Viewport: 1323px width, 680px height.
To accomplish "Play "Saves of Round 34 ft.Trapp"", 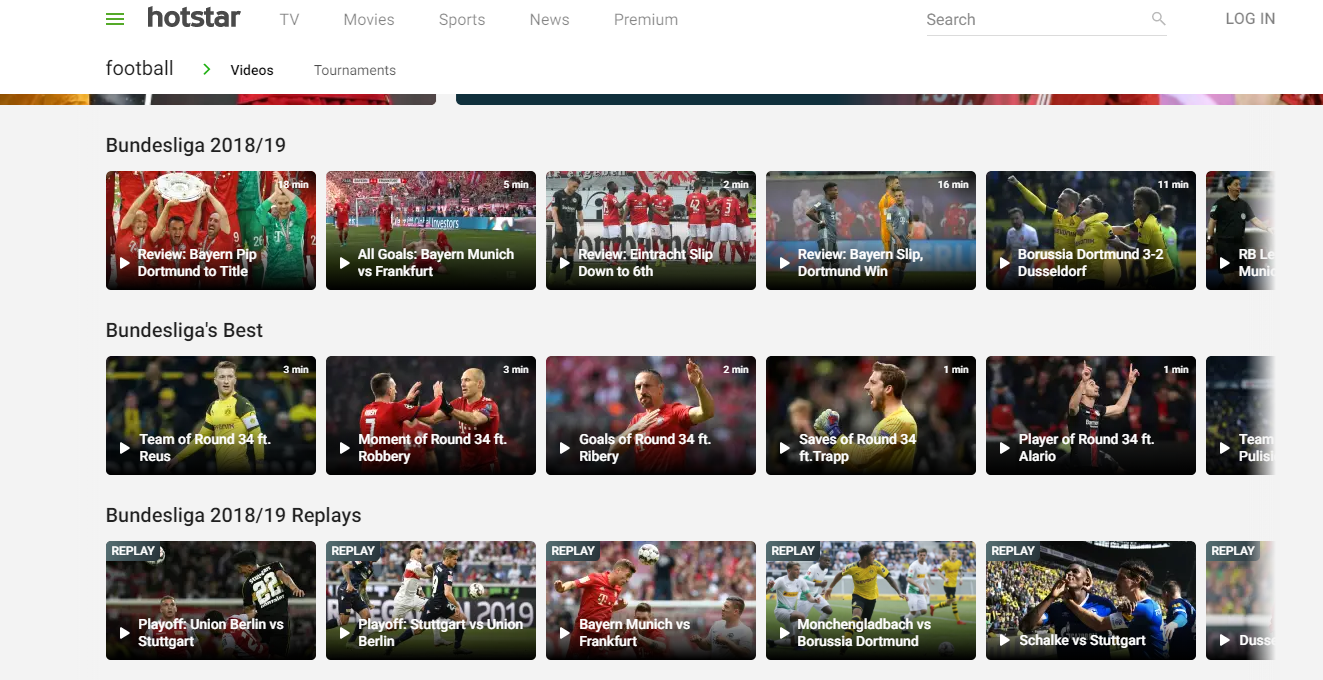I will (x=870, y=415).
